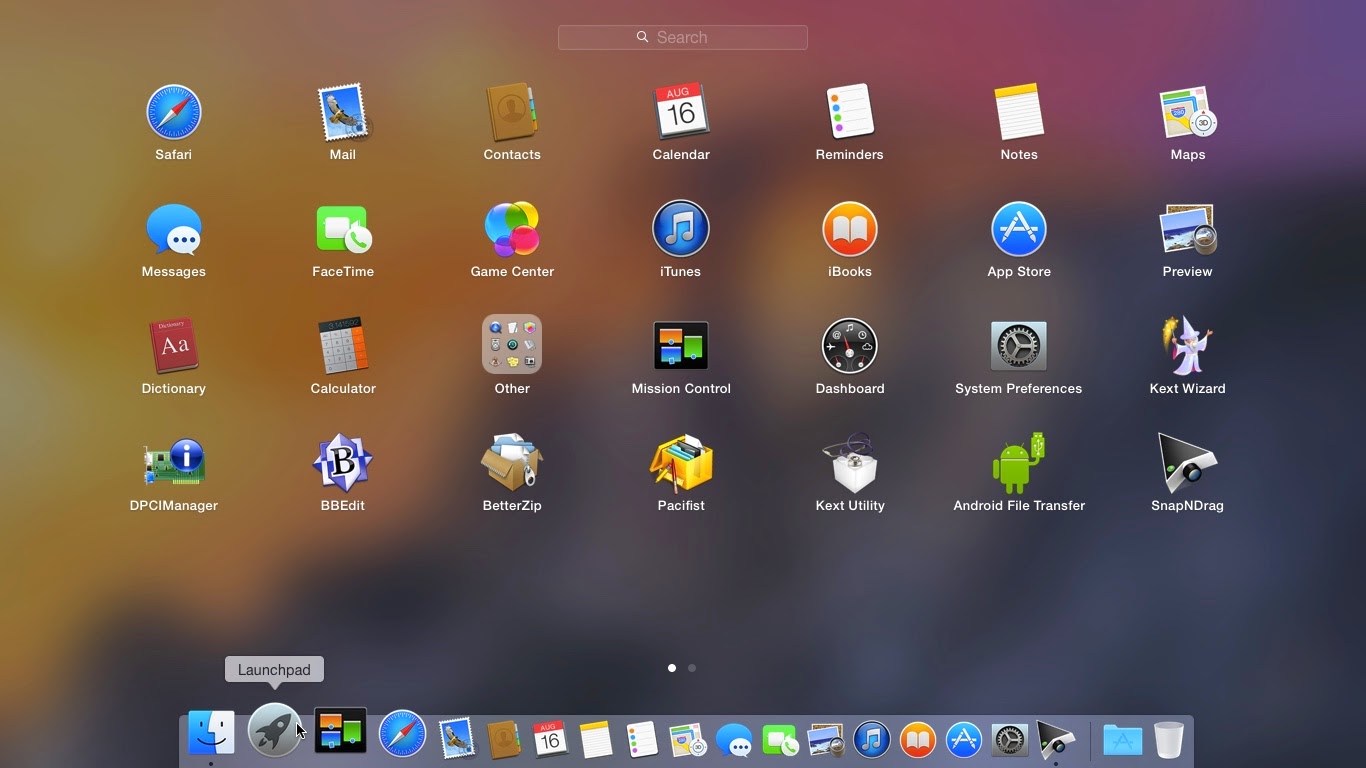
Task: Launch Mail from the Launchpad grid
Action: pyautogui.click(x=343, y=112)
